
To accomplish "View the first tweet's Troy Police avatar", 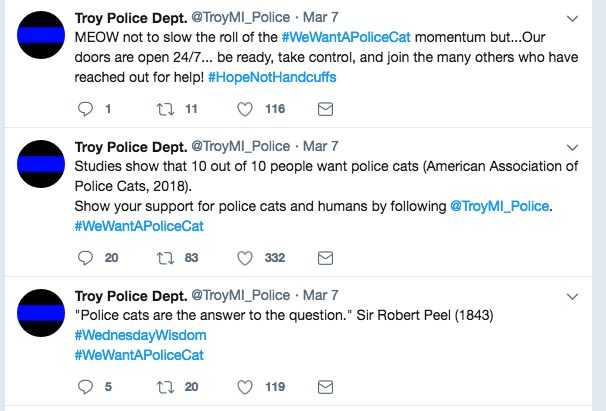I will (x=41, y=35).
